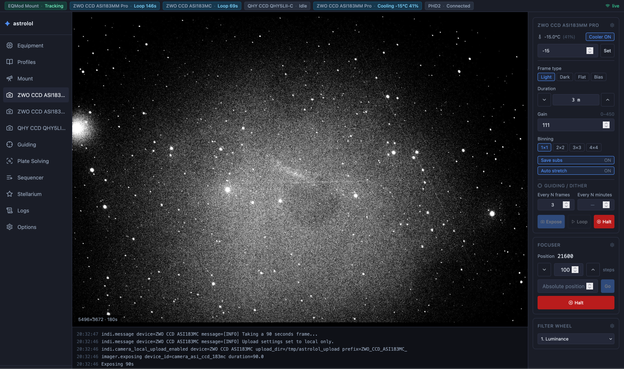Click the Set temperature button
The height and width of the screenshot is (369, 624).
tap(607, 51)
